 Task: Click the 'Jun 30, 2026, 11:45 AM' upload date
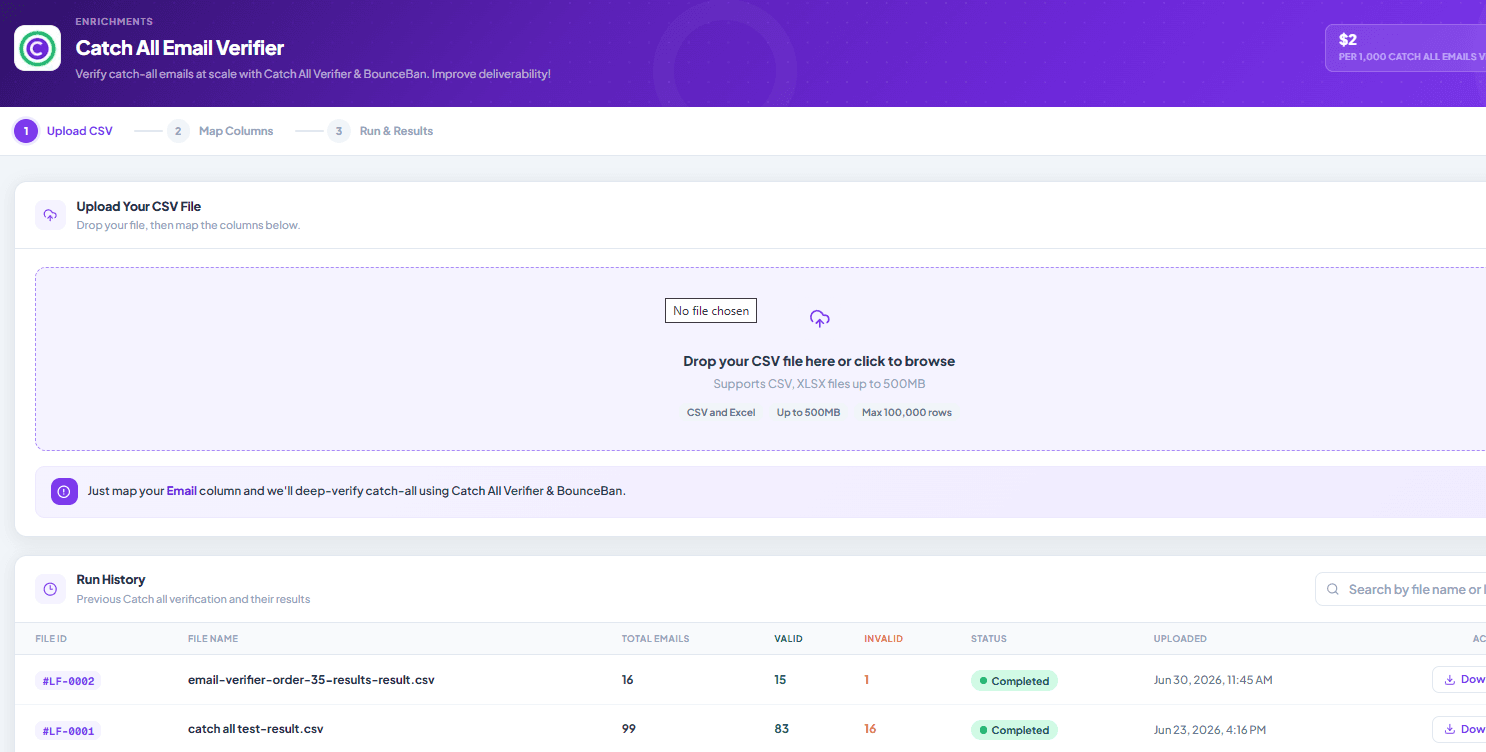coord(1213,680)
